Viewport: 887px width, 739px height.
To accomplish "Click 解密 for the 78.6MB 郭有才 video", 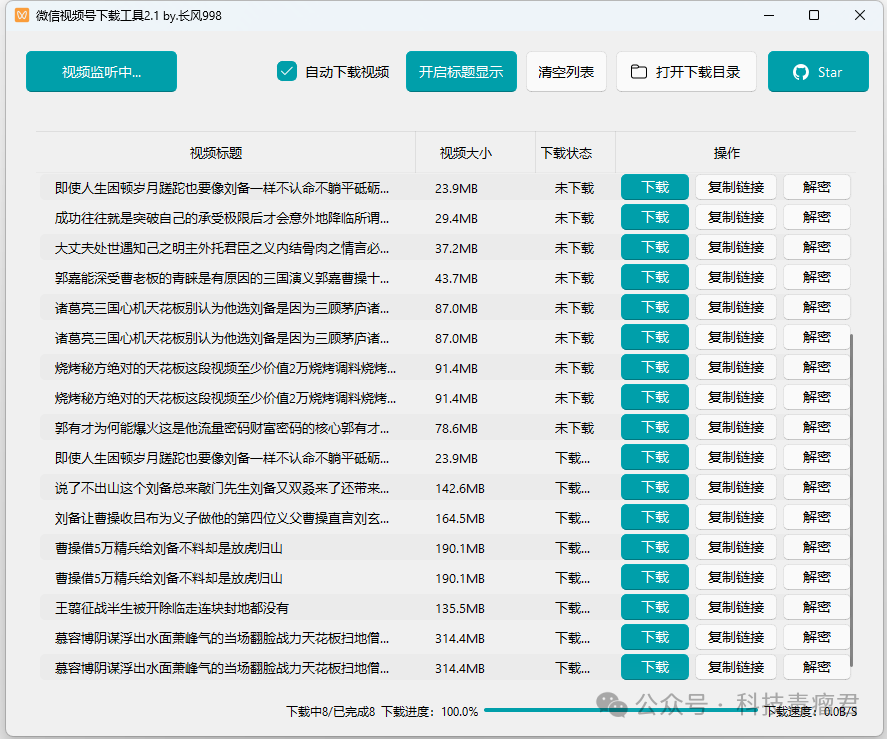I will (x=816, y=427).
